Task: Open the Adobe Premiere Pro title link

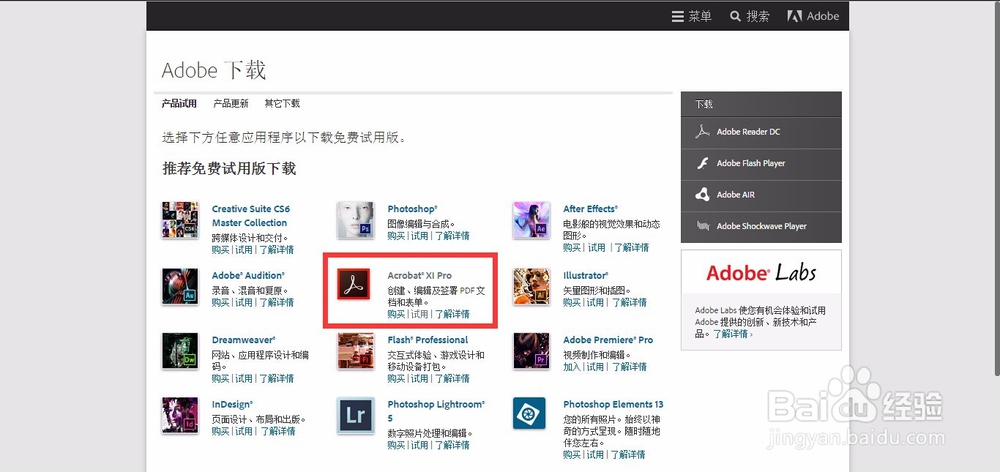Action: click(608, 340)
